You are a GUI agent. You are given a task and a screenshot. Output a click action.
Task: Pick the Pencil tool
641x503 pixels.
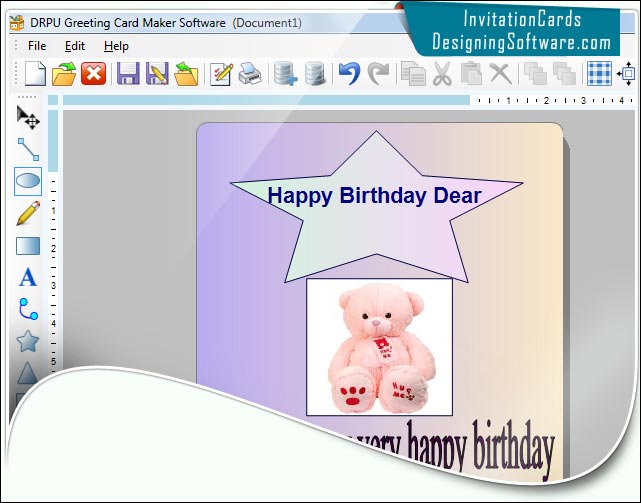click(28, 213)
